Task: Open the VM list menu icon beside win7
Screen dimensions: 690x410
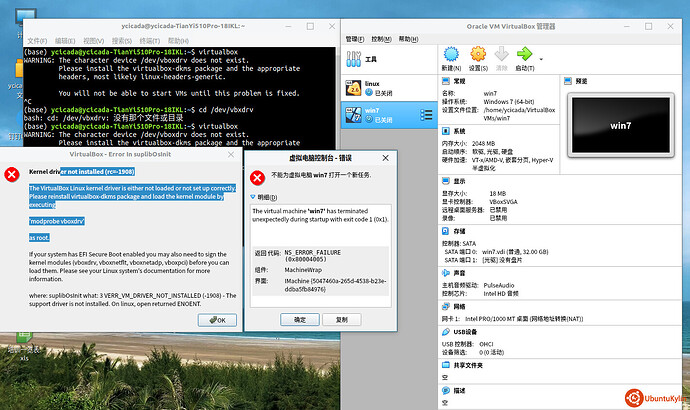Action: (427, 114)
